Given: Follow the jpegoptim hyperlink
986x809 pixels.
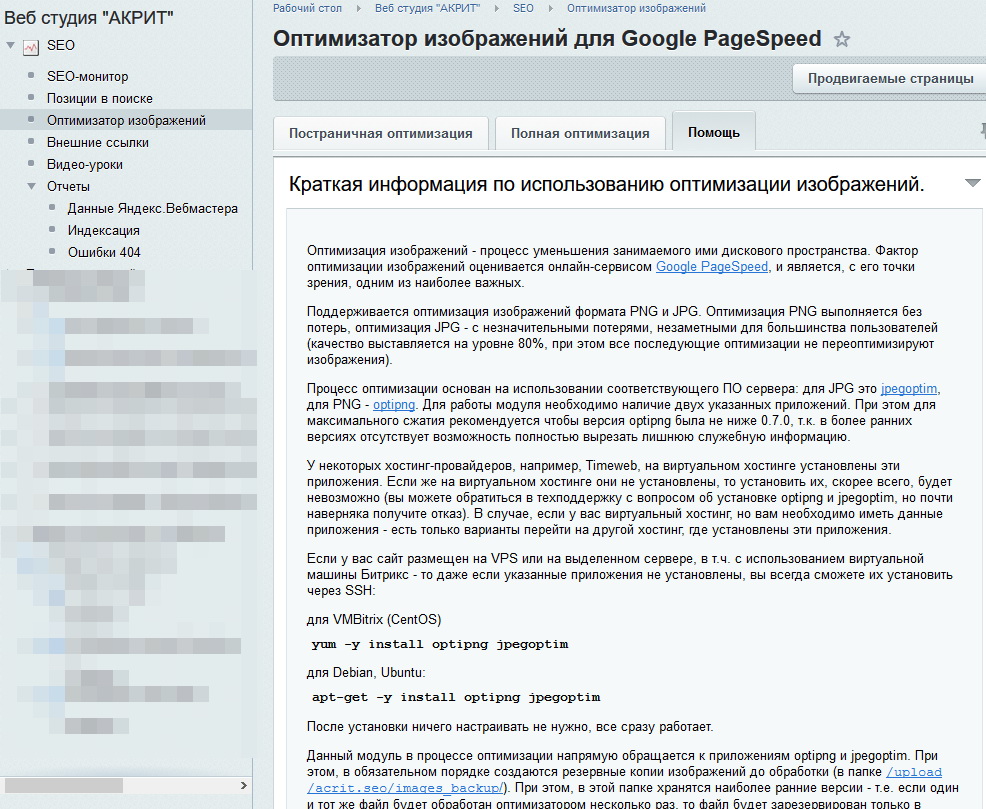Looking at the screenshot, I should (x=909, y=389).
